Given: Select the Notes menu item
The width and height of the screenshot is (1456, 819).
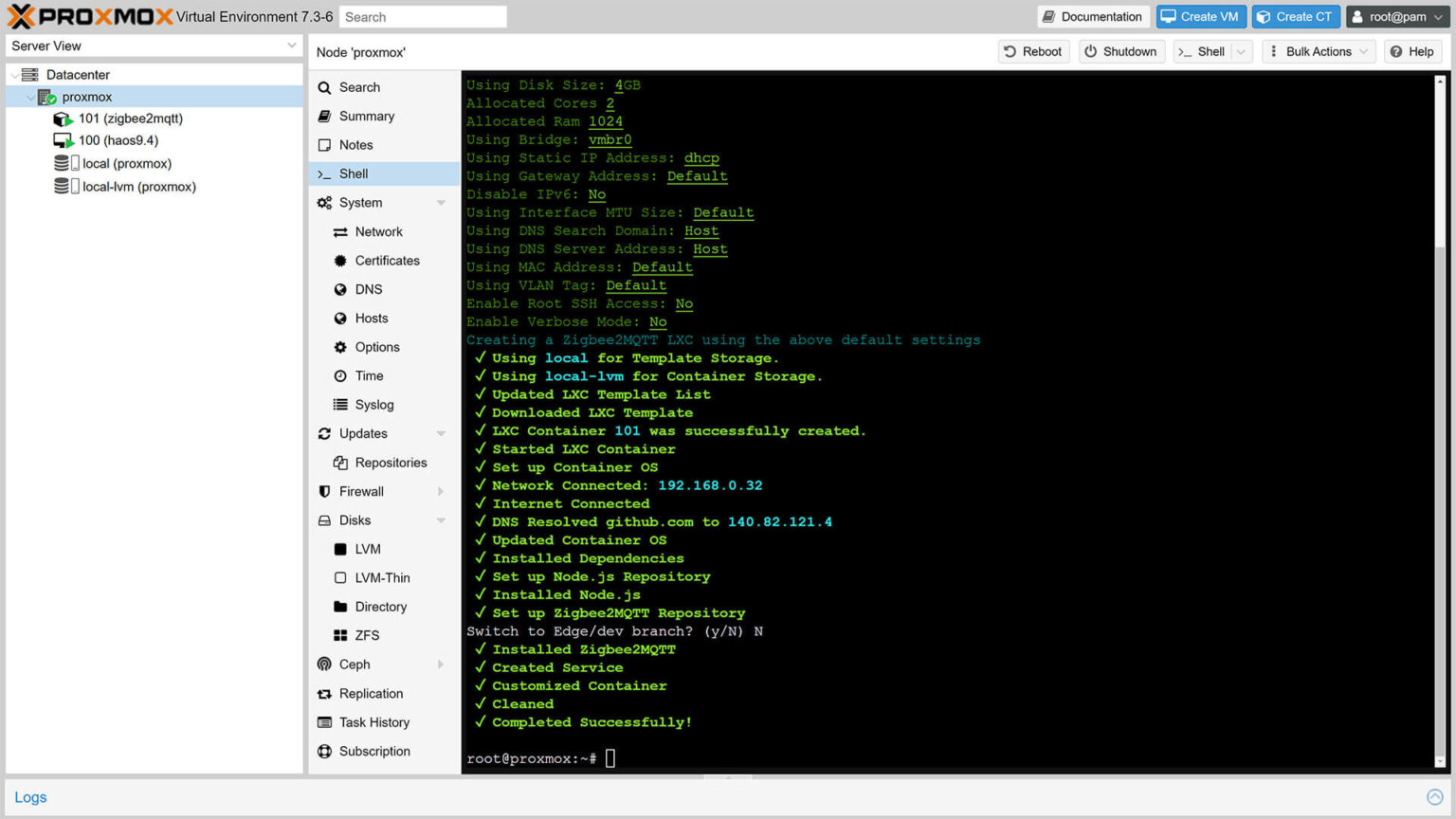Looking at the screenshot, I should 356,144.
